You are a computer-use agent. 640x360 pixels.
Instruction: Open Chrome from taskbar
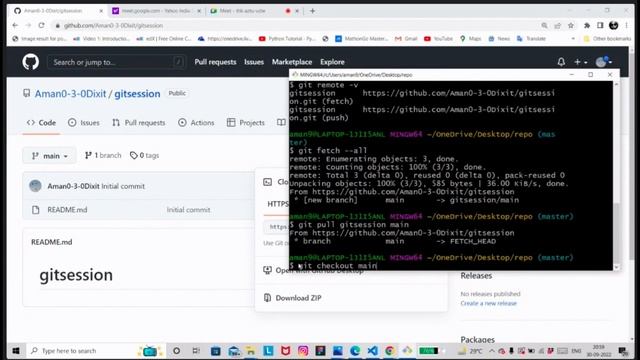(x=390, y=351)
